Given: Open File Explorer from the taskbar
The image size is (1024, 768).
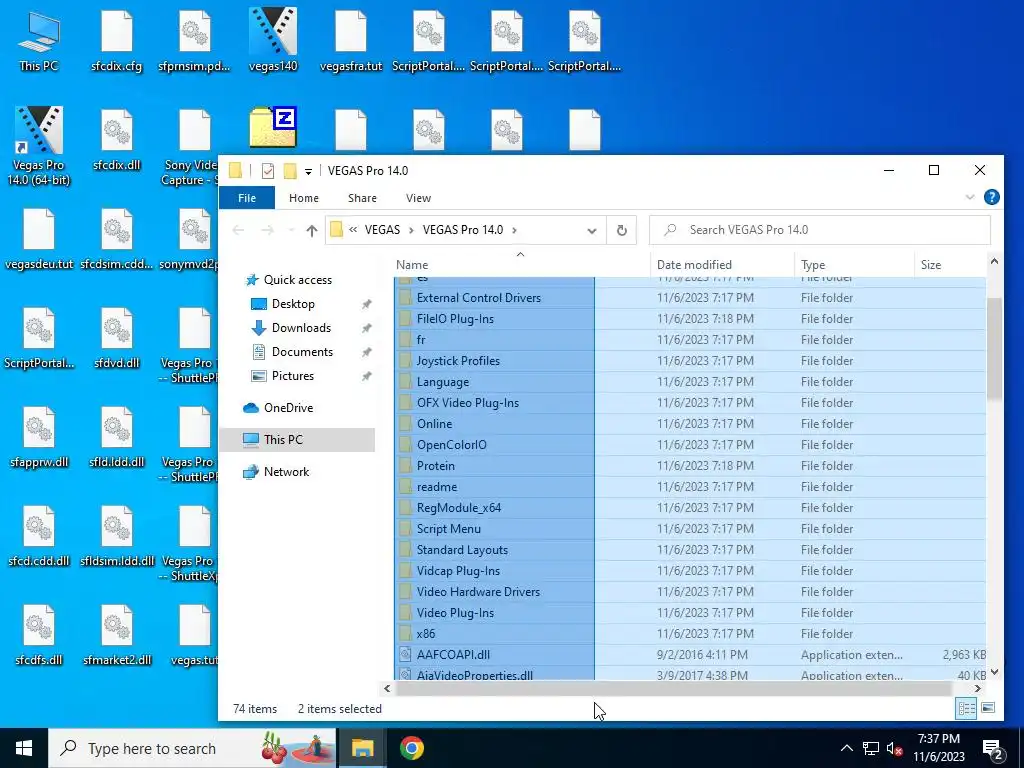Looking at the screenshot, I should tap(362, 748).
